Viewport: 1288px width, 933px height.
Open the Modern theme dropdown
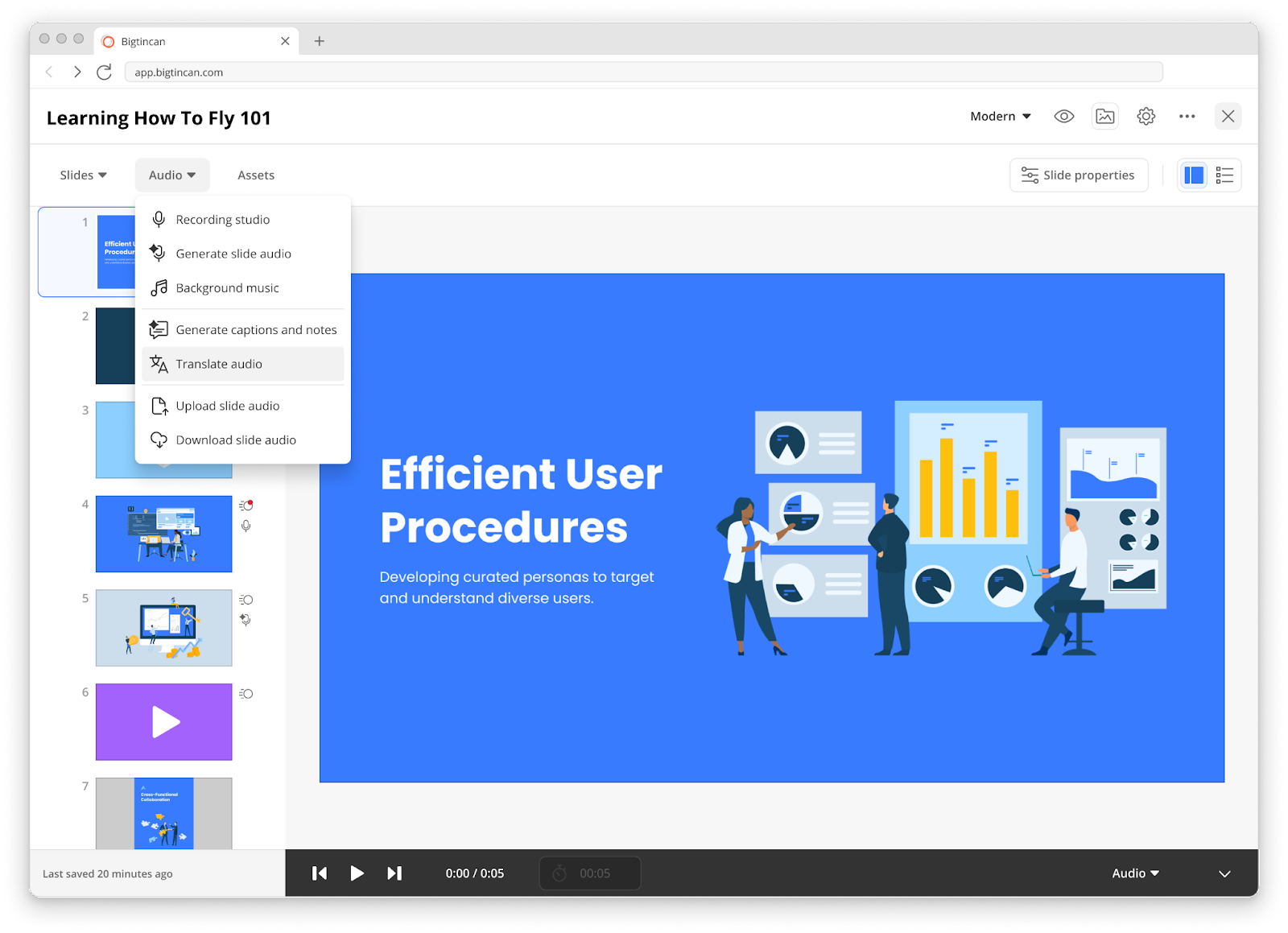click(999, 116)
